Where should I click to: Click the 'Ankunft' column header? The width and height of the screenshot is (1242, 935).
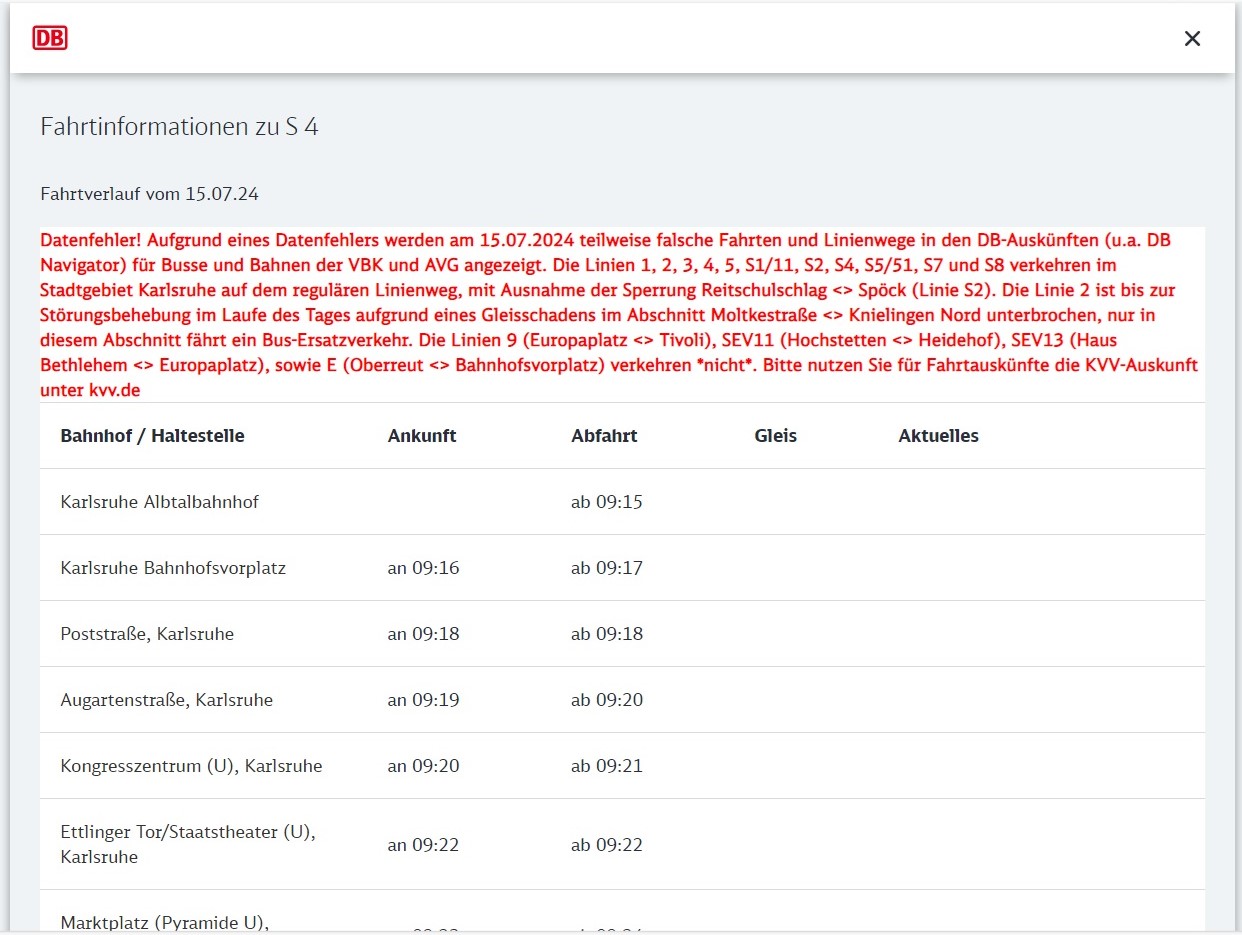coord(422,436)
